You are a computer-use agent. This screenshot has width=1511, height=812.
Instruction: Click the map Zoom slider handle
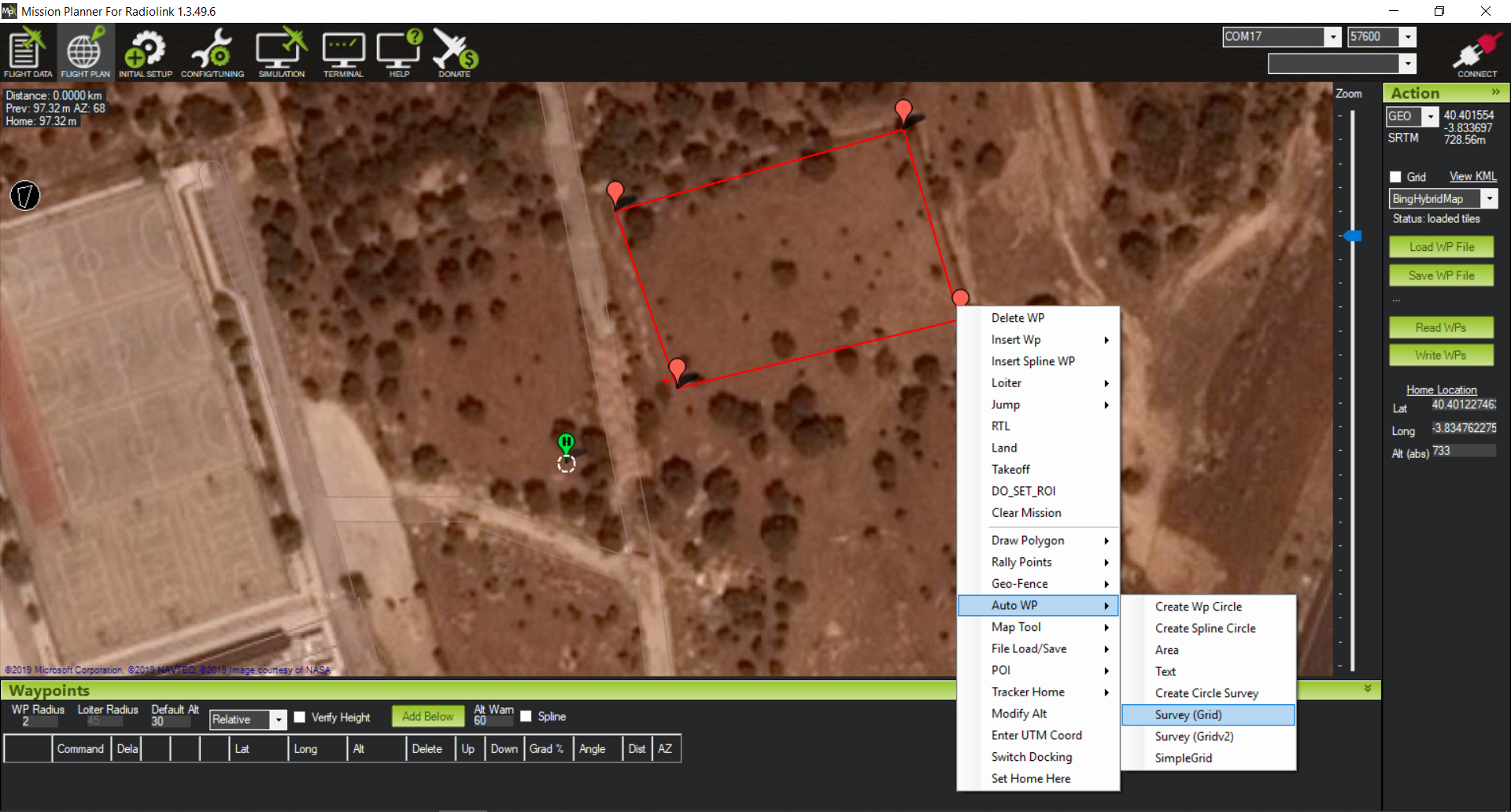[1353, 236]
